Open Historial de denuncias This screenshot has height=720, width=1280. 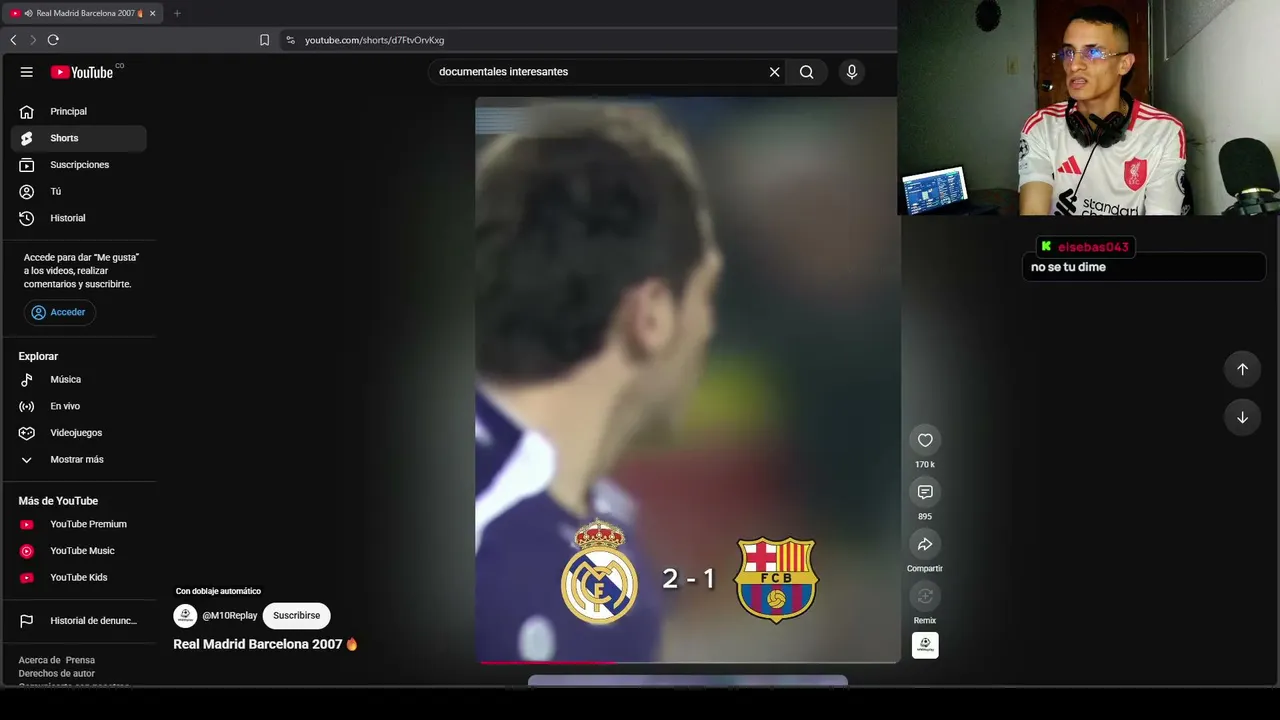[79, 621]
